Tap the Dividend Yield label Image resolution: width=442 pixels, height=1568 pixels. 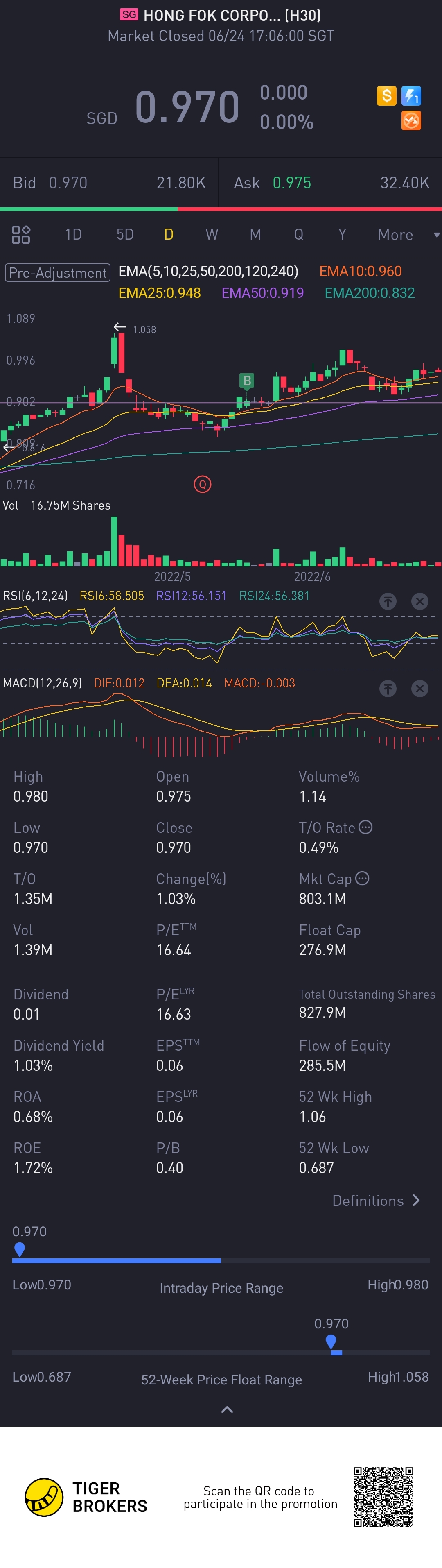[59, 1045]
